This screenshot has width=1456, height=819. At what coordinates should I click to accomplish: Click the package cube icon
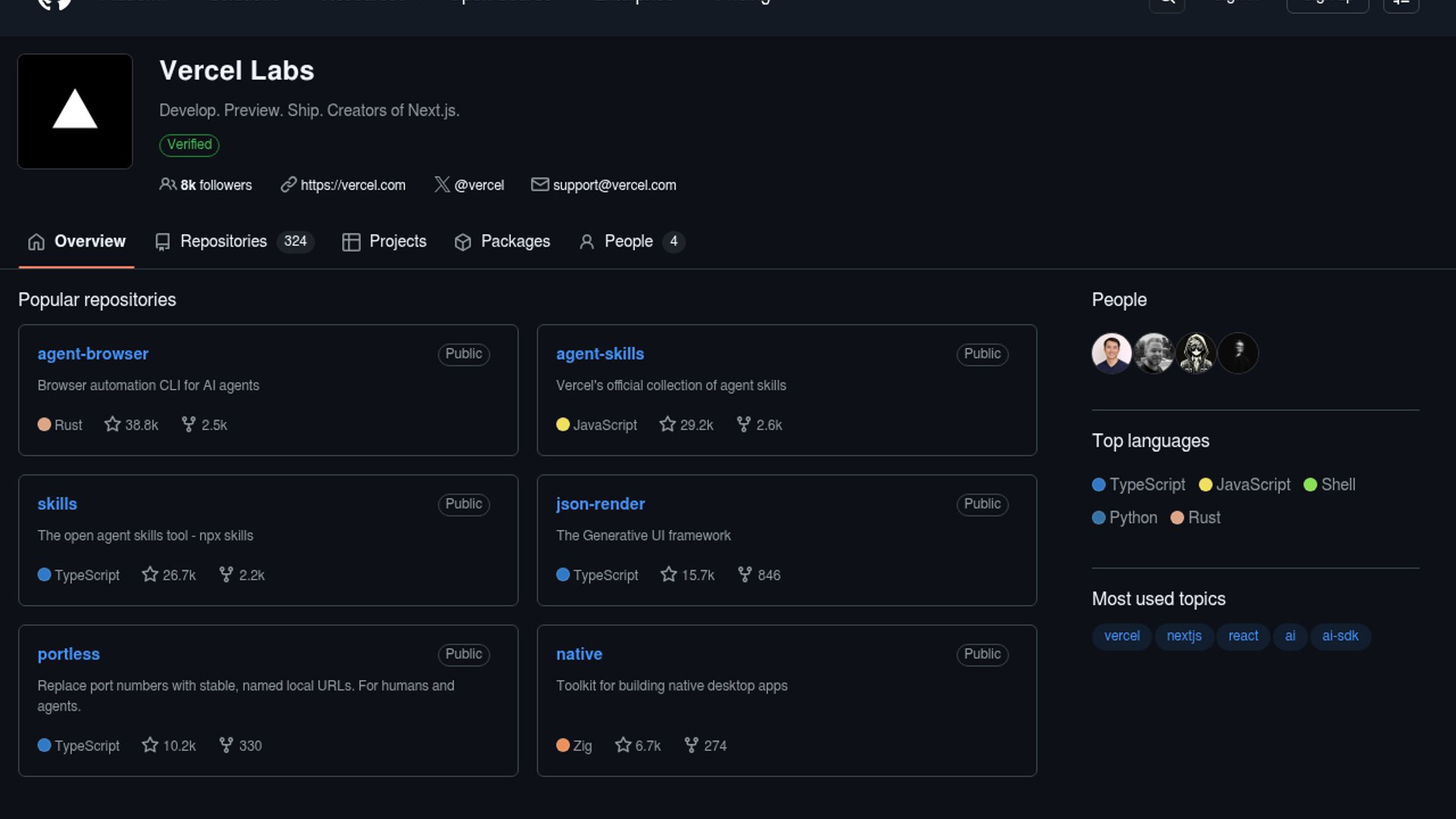pyautogui.click(x=463, y=242)
